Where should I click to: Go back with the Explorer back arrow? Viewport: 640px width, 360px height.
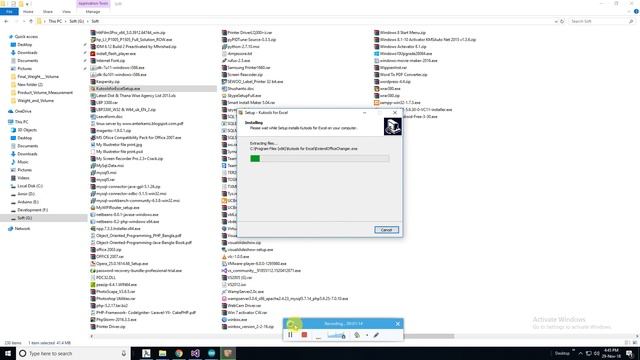click(x=6, y=21)
